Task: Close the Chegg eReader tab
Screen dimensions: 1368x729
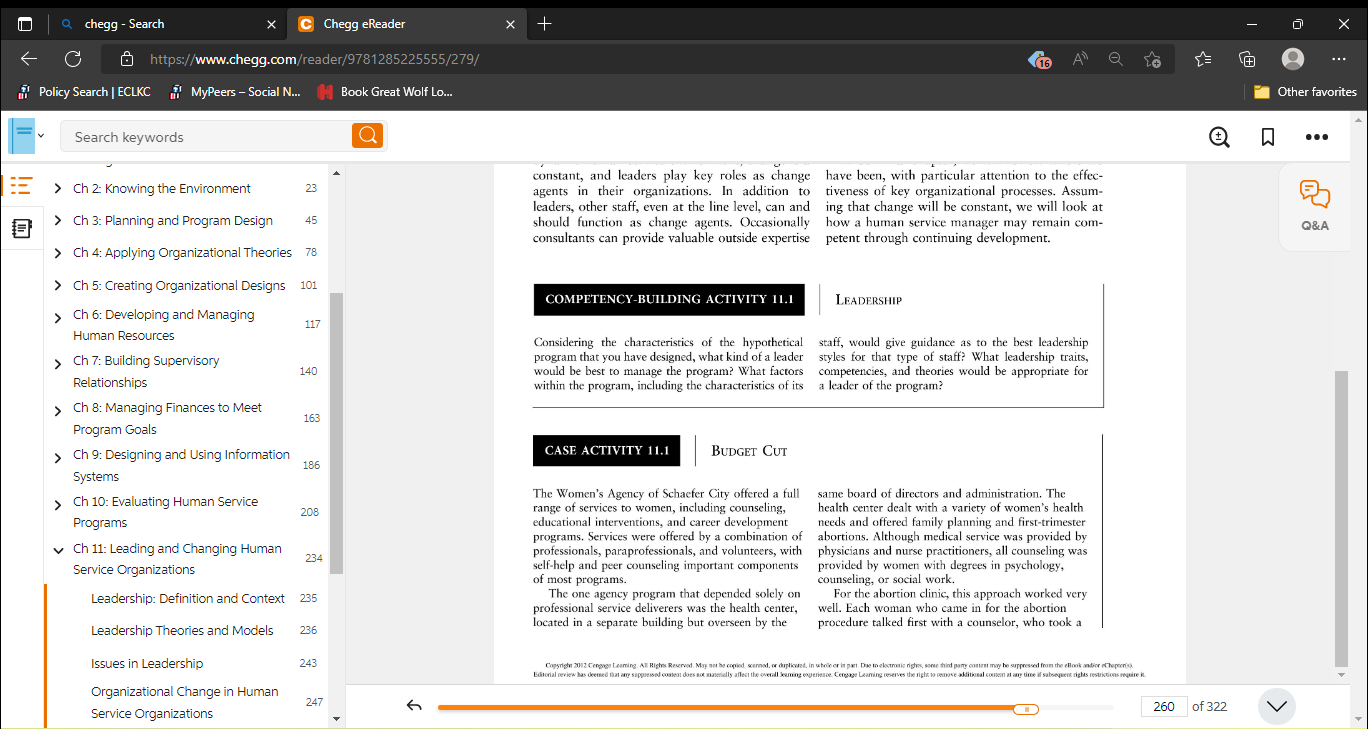Action: [x=510, y=24]
